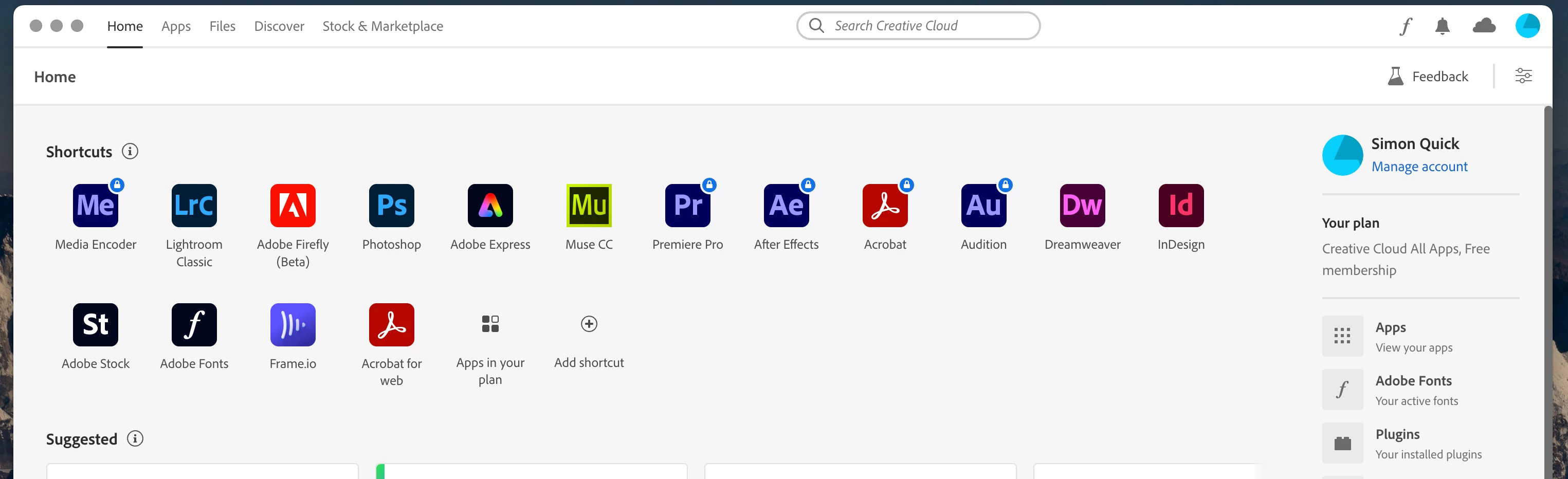This screenshot has width=1568, height=479.
Task: Open Files tab
Action: pos(222,26)
